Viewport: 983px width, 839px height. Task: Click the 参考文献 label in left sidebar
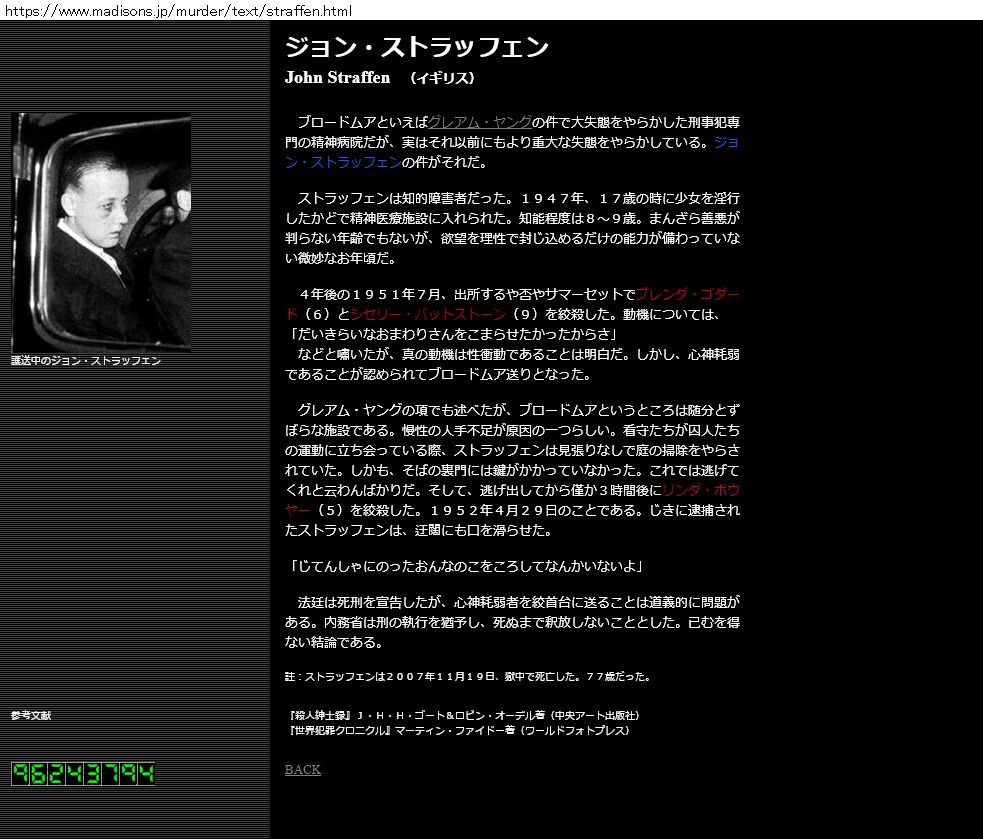[x=31, y=715]
